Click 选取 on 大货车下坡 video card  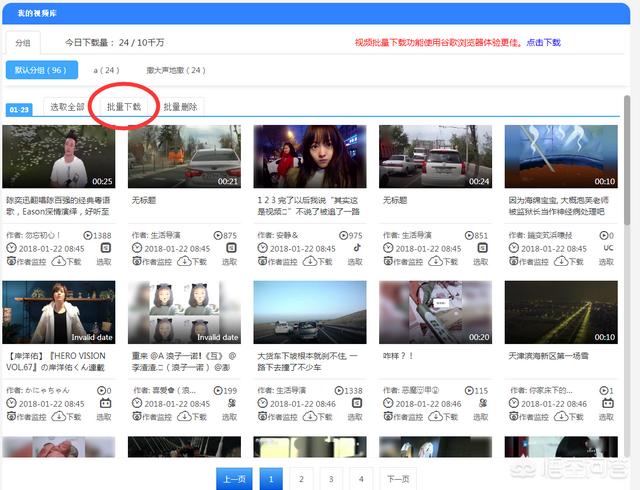tap(355, 417)
